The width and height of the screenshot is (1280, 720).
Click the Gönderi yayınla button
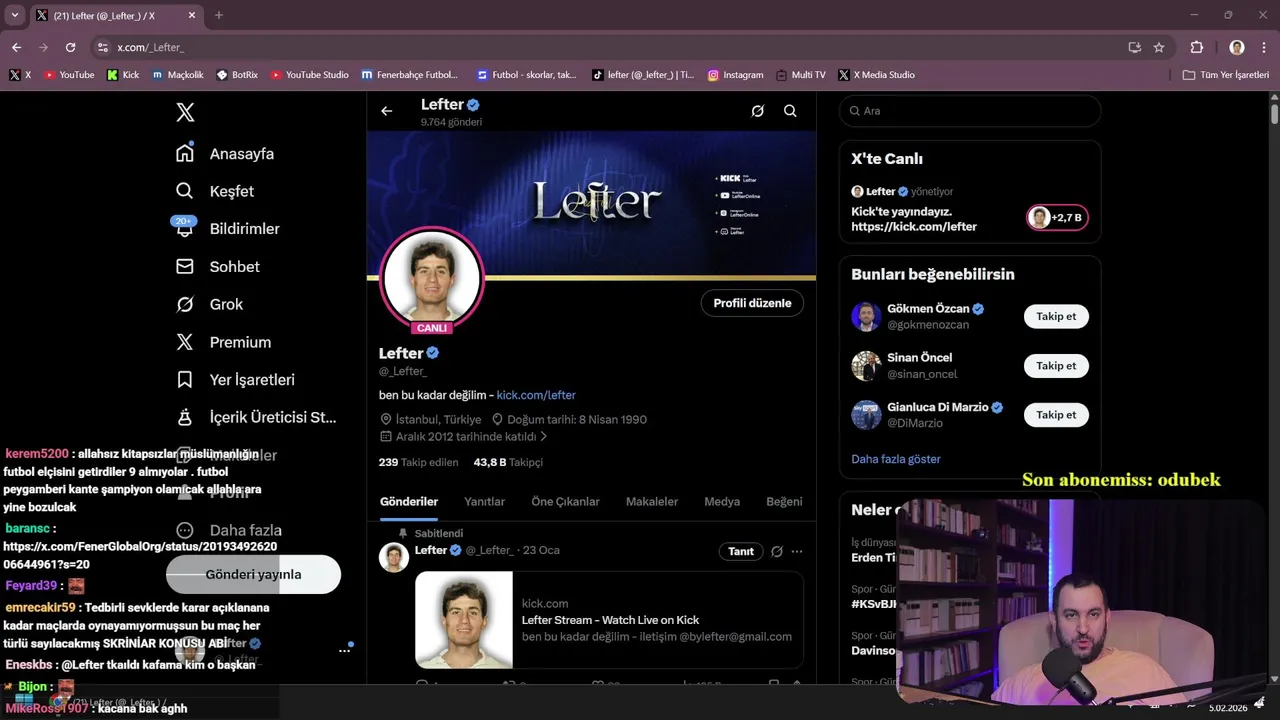[253, 574]
